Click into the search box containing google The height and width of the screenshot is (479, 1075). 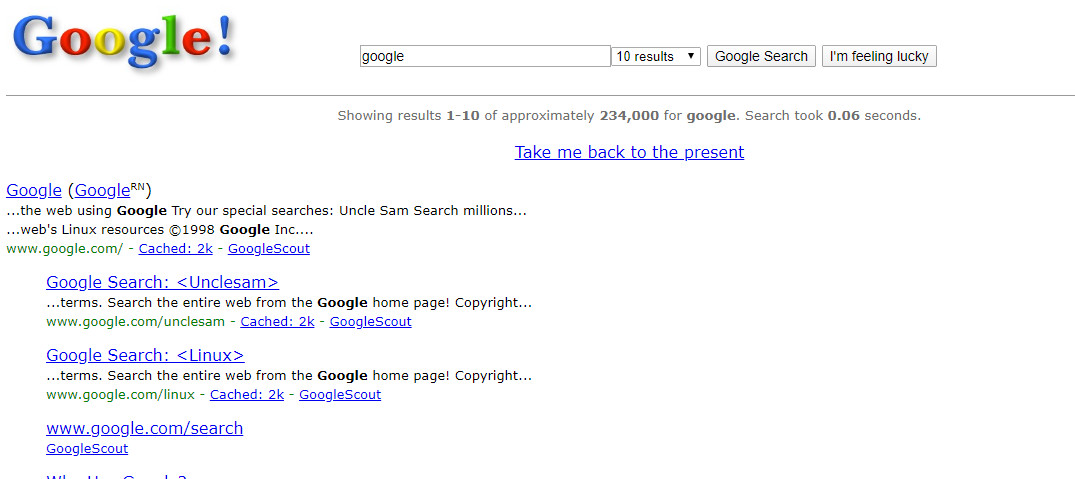tap(485, 56)
